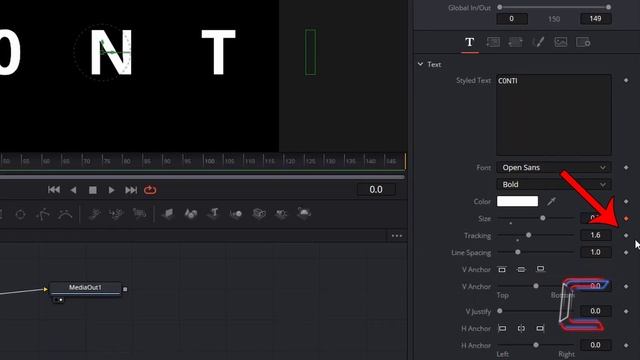Add a Renderer 3D node

[x=304, y=213]
